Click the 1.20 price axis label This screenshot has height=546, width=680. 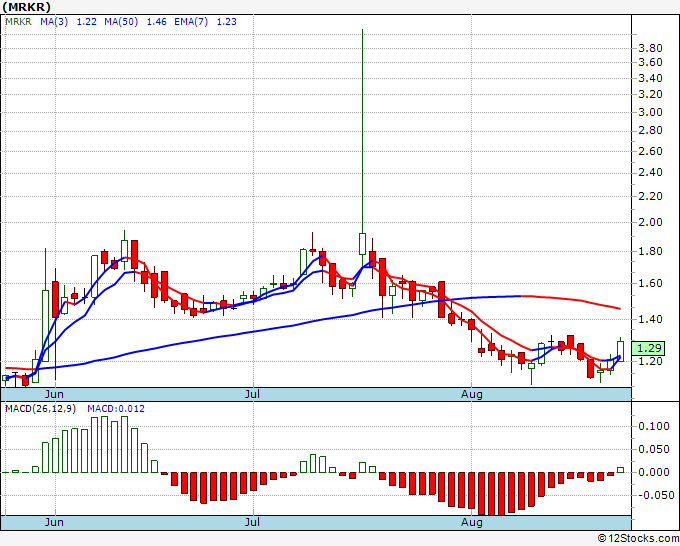tap(651, 361)
